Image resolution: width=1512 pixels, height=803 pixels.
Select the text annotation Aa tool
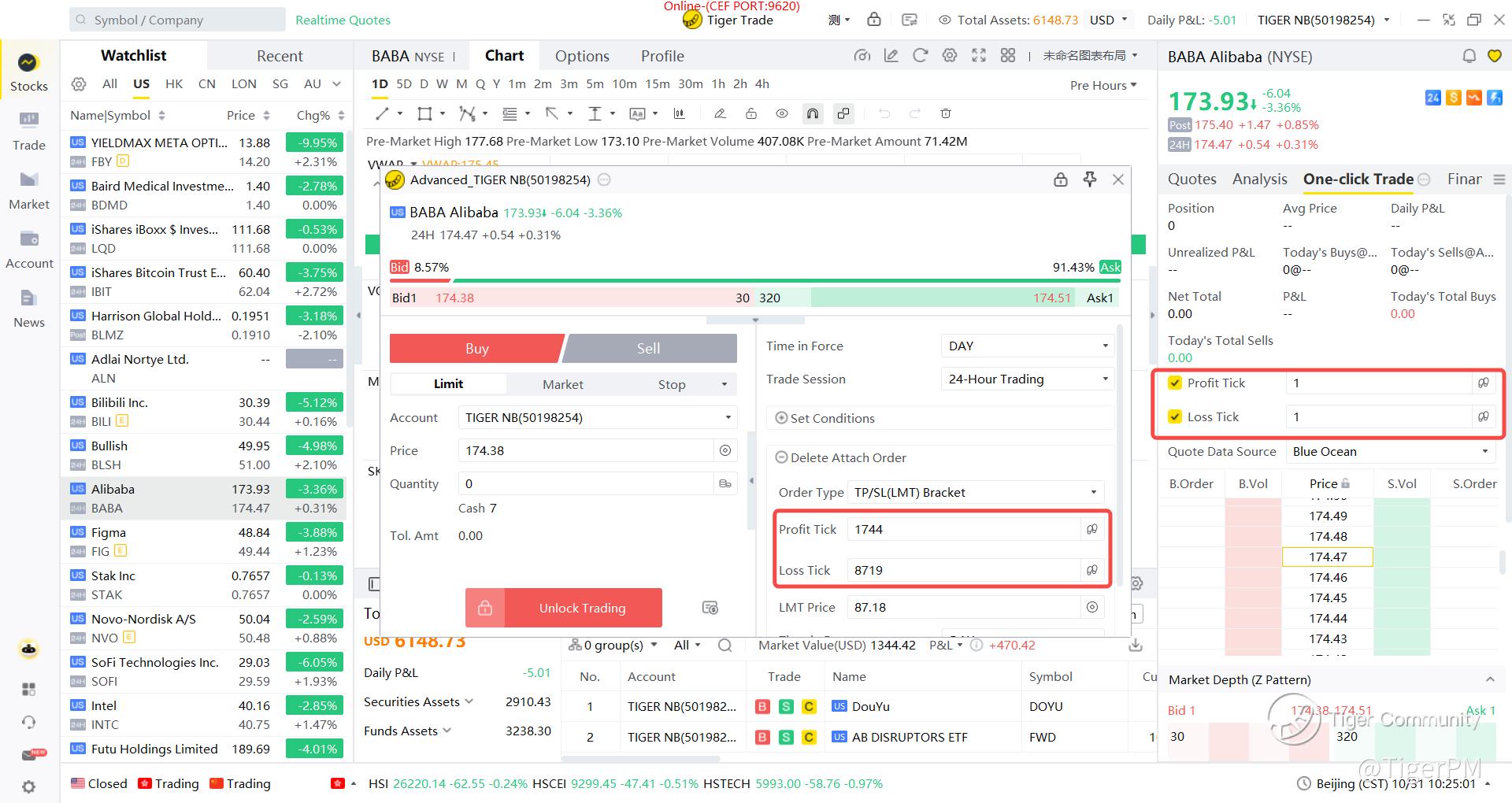click(637, 113)
